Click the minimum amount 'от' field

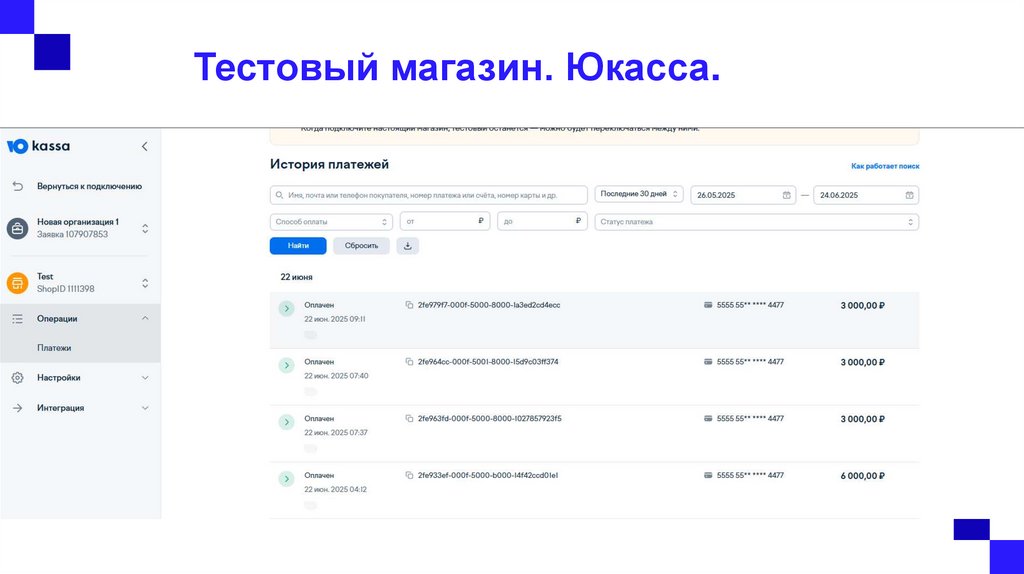pyautogui.click(x=445, y=221)
